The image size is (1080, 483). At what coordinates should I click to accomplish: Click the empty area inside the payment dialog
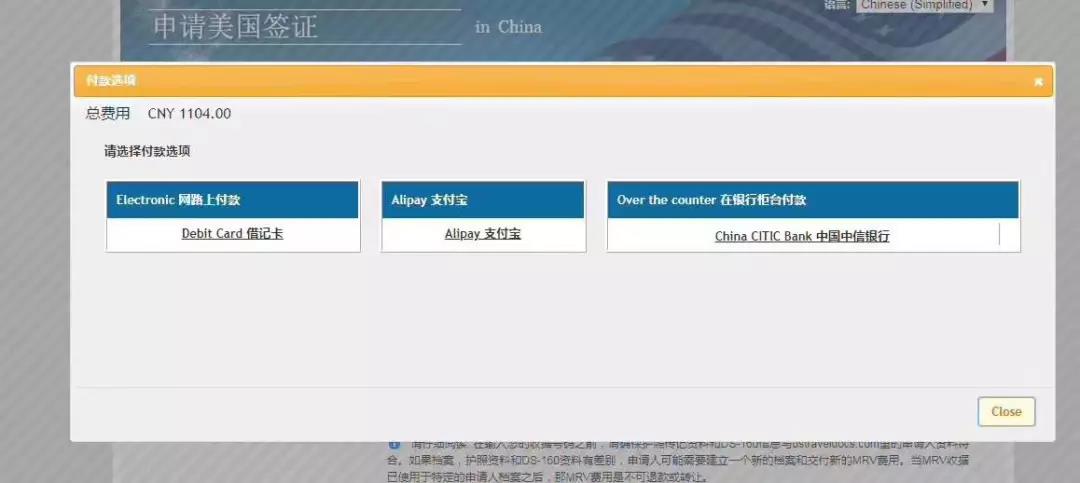(560, 320)
